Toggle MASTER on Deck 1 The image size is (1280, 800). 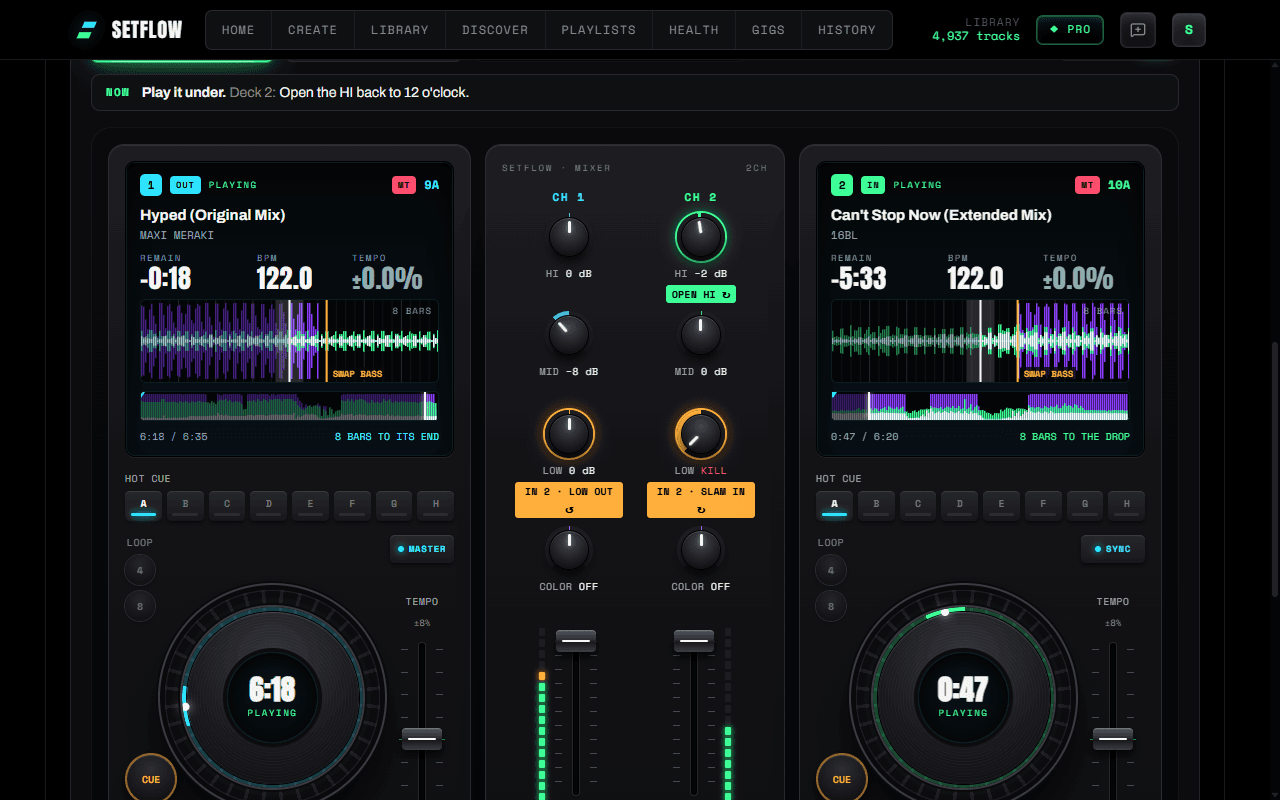pyautogui.click(x=422, y=549)
